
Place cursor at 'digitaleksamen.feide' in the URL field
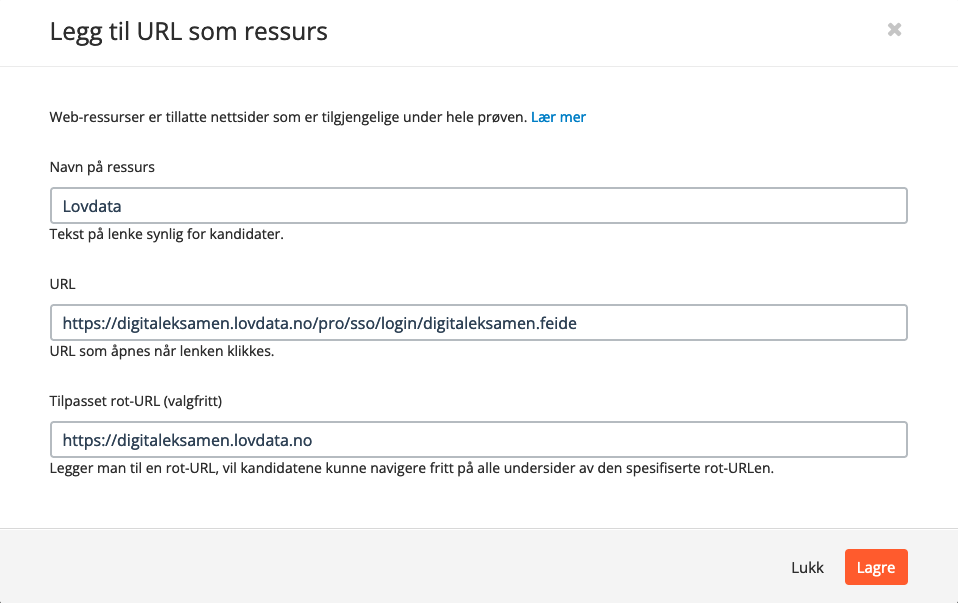point(499,323)
